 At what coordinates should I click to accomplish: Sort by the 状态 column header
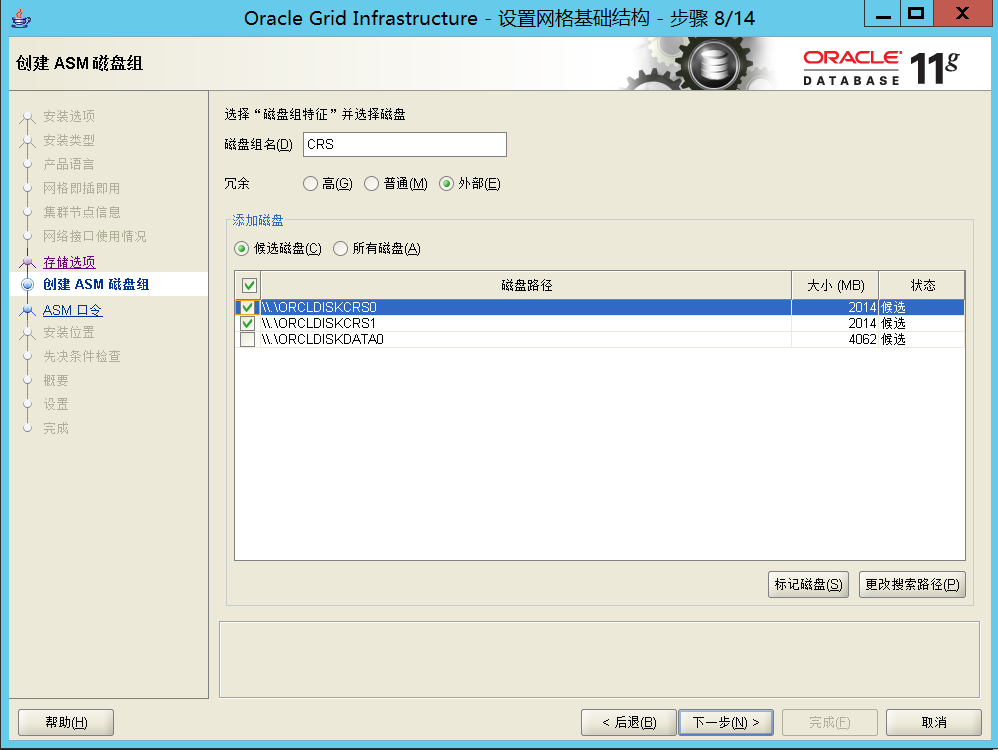coord(922,285)
